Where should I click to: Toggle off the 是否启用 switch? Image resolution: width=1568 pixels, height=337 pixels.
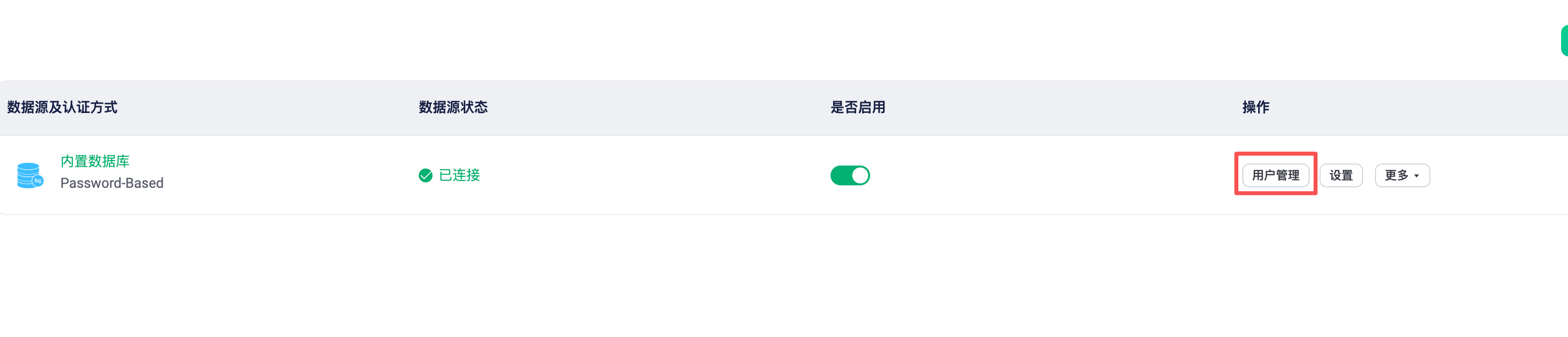click(x=850, y=175)
